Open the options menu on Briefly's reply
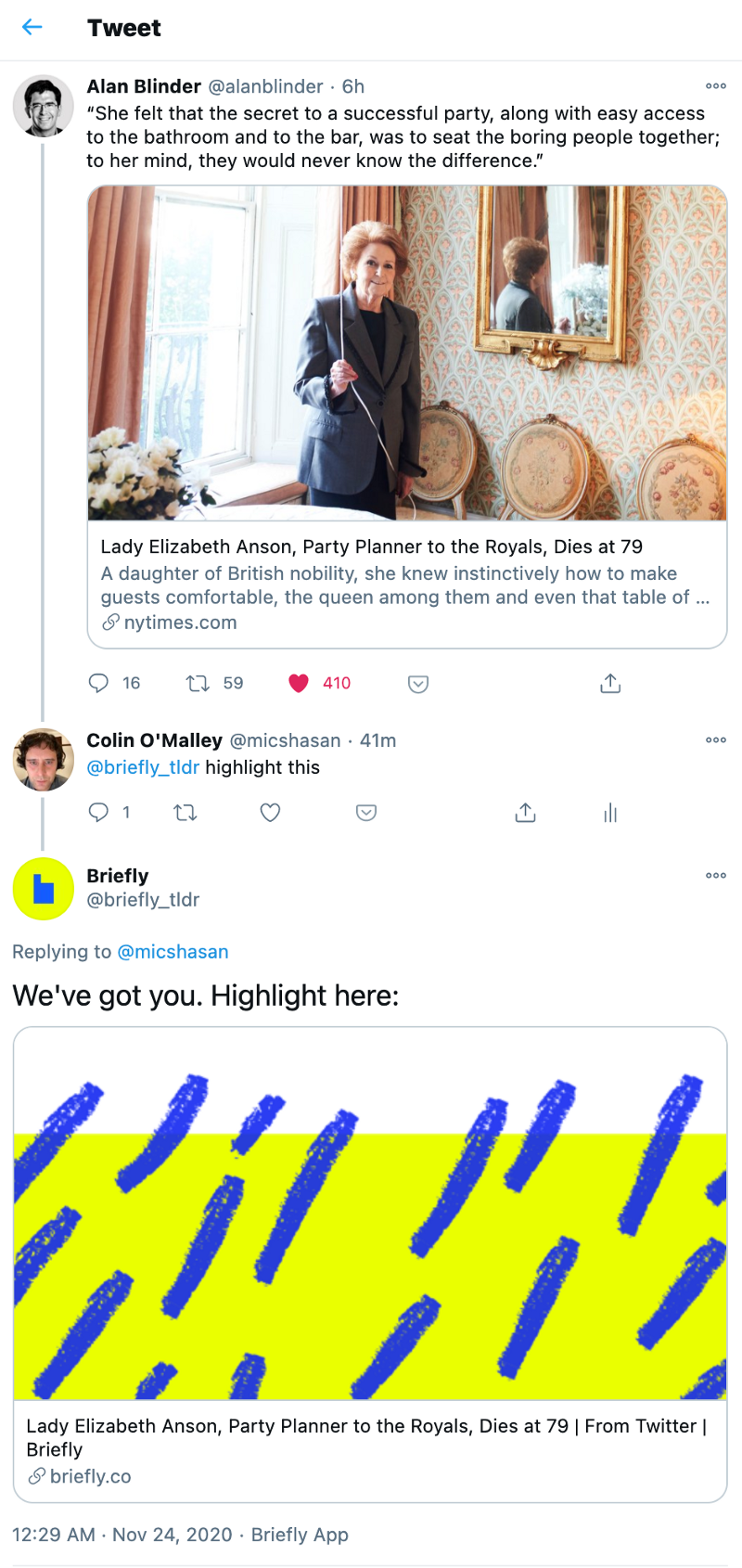The image size is (742, 1568). (715, 875)
